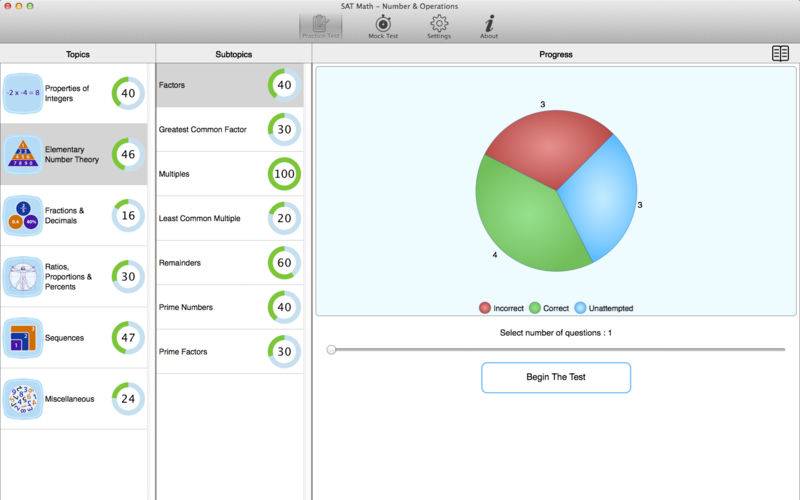Select the Elementary Number Theory topic label
800x500 pixels.
71,155
